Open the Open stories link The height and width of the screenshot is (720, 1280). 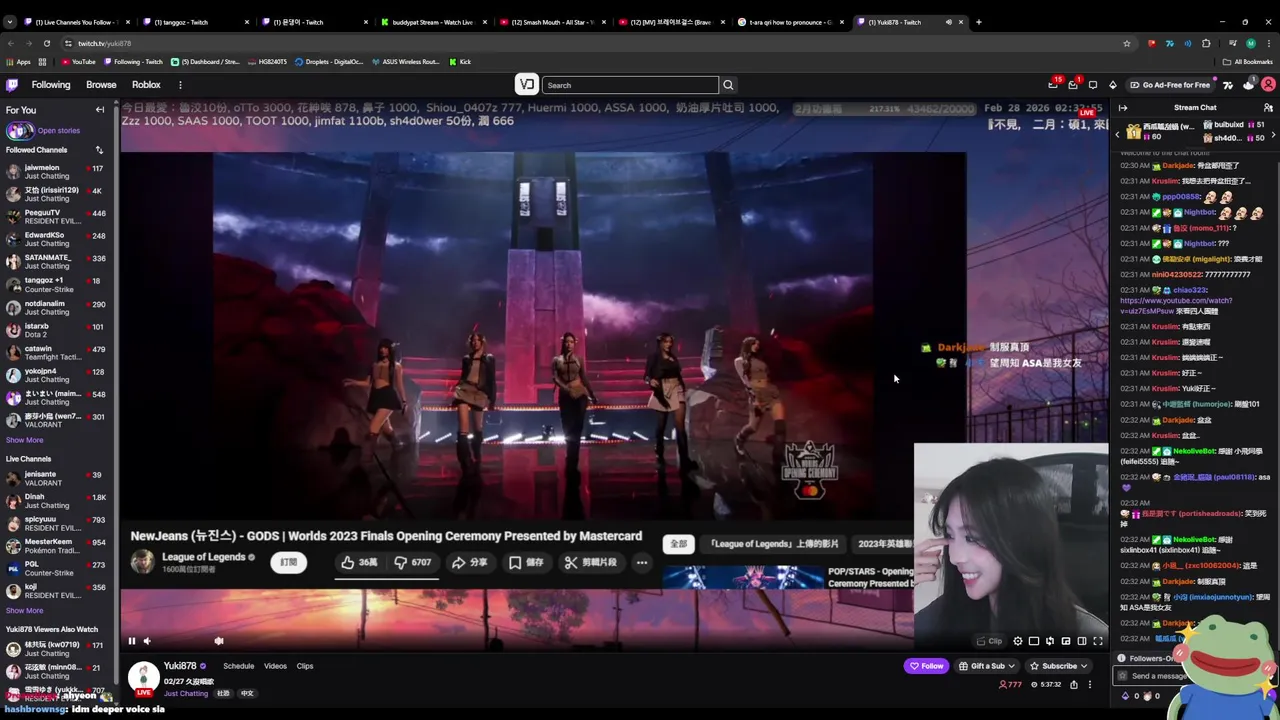point(58,131)
